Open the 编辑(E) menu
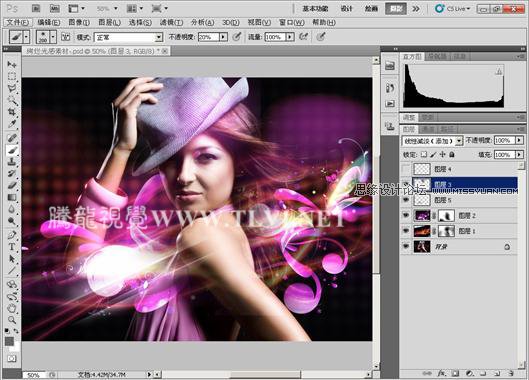This screenshot has width=529, height=380. click(x=49, y=22)
